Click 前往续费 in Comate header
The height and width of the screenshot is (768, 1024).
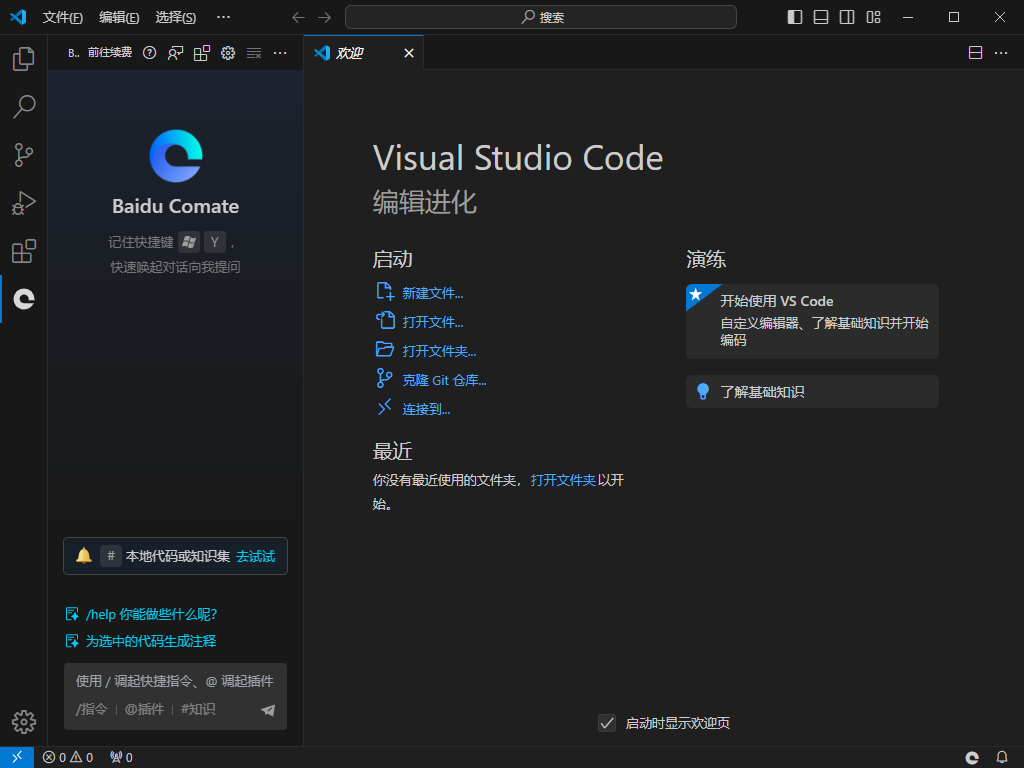pyautogui.click(x=110, y=52)
